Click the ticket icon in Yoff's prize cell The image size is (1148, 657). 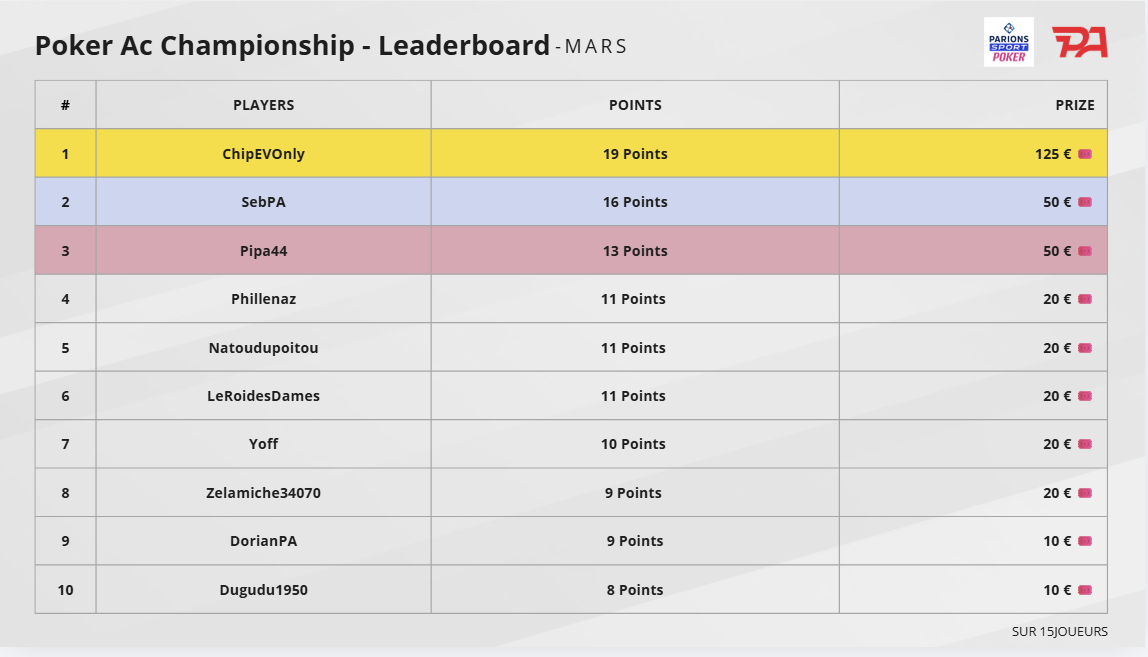tap(1085, 444)
